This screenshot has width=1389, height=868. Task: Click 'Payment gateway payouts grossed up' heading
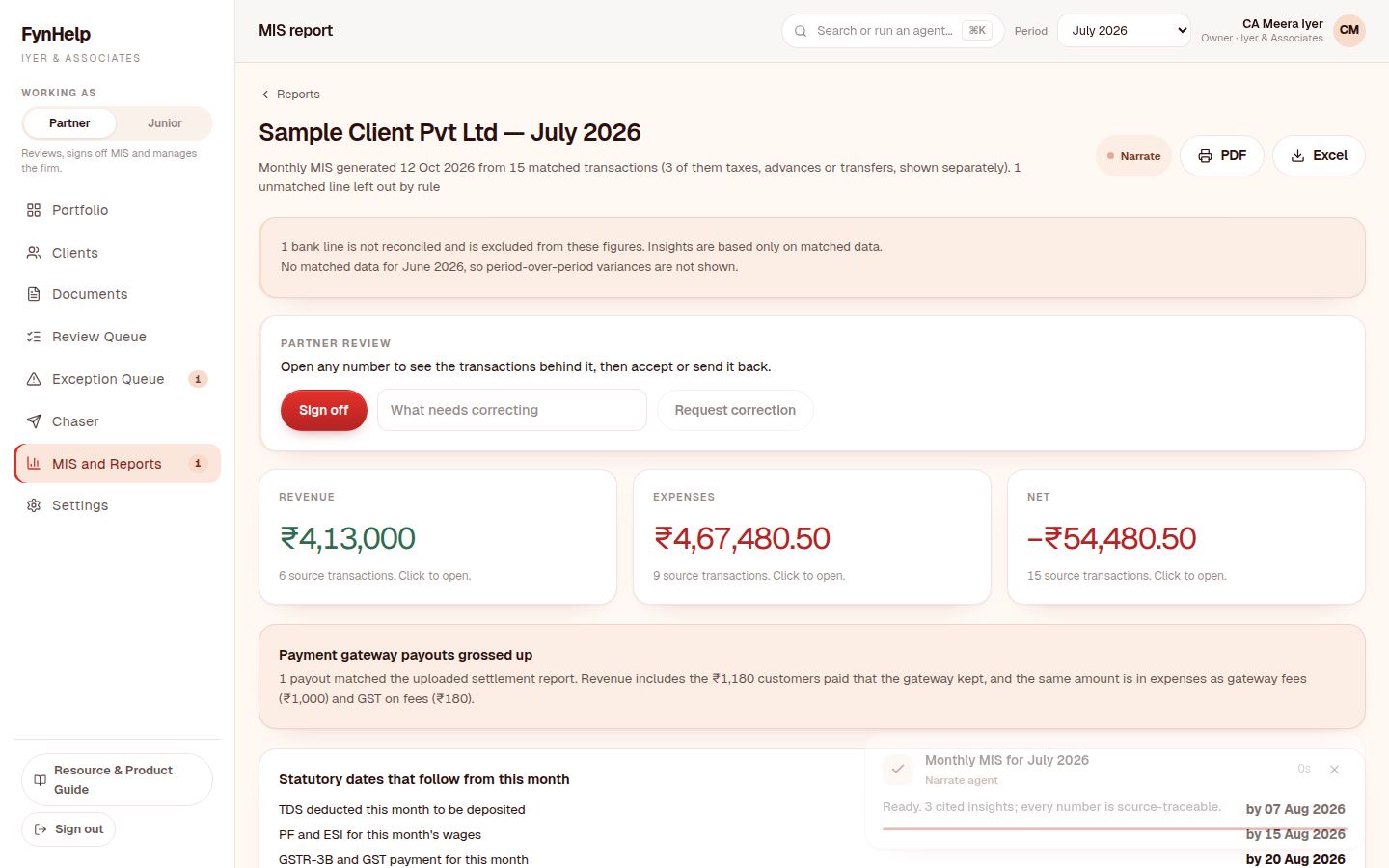coord(405,655)
